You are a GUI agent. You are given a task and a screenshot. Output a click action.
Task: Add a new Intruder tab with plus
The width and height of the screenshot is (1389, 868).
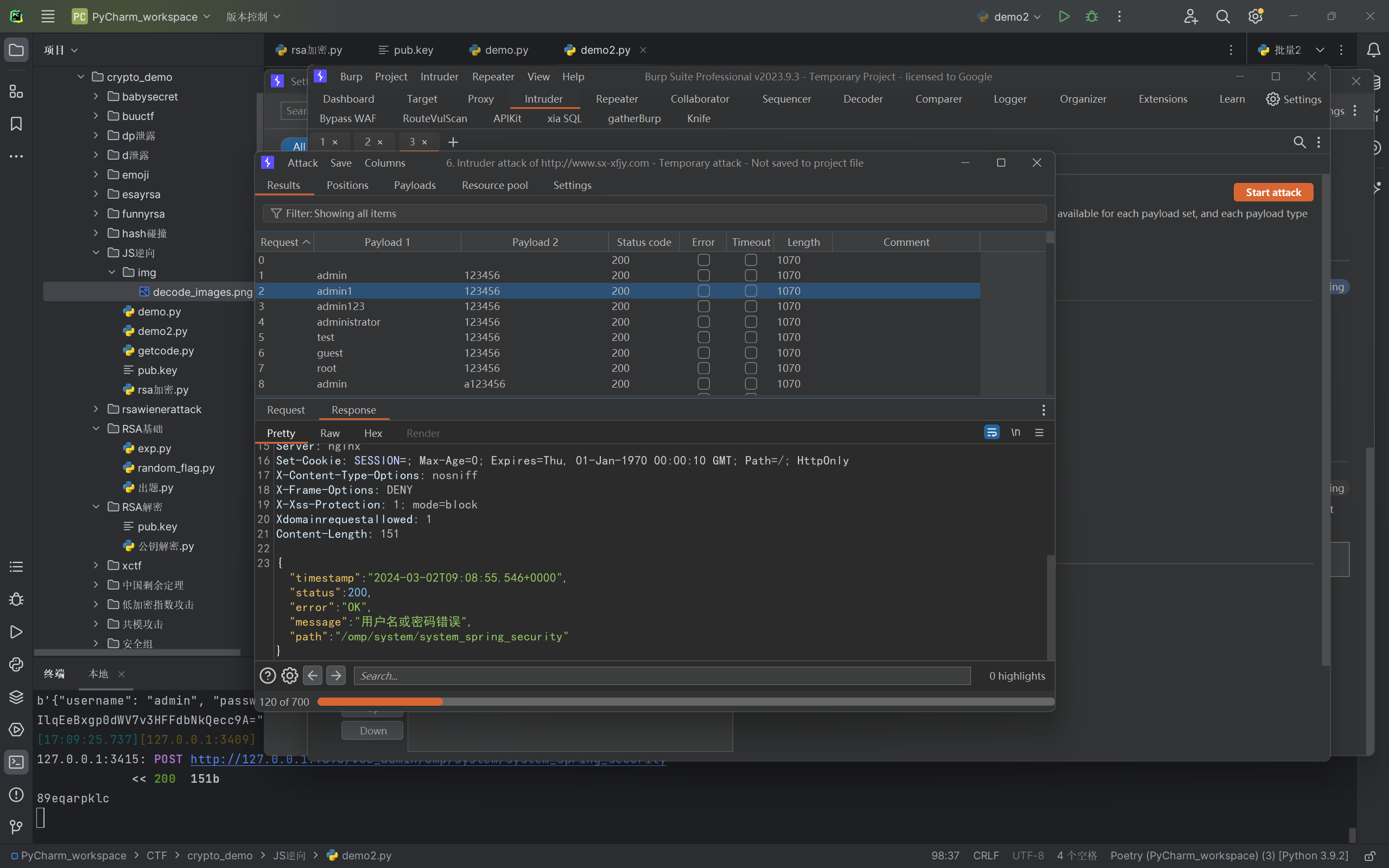pyautogui.click(x=453, y=142)
